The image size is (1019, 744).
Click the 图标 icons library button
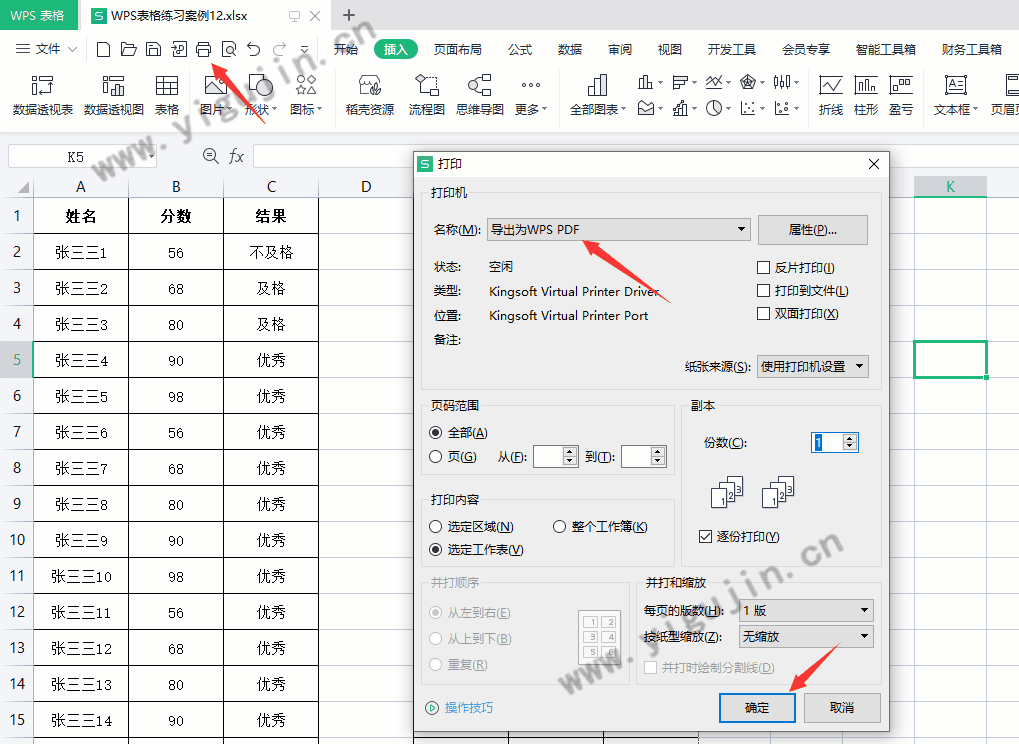[306, 95]
